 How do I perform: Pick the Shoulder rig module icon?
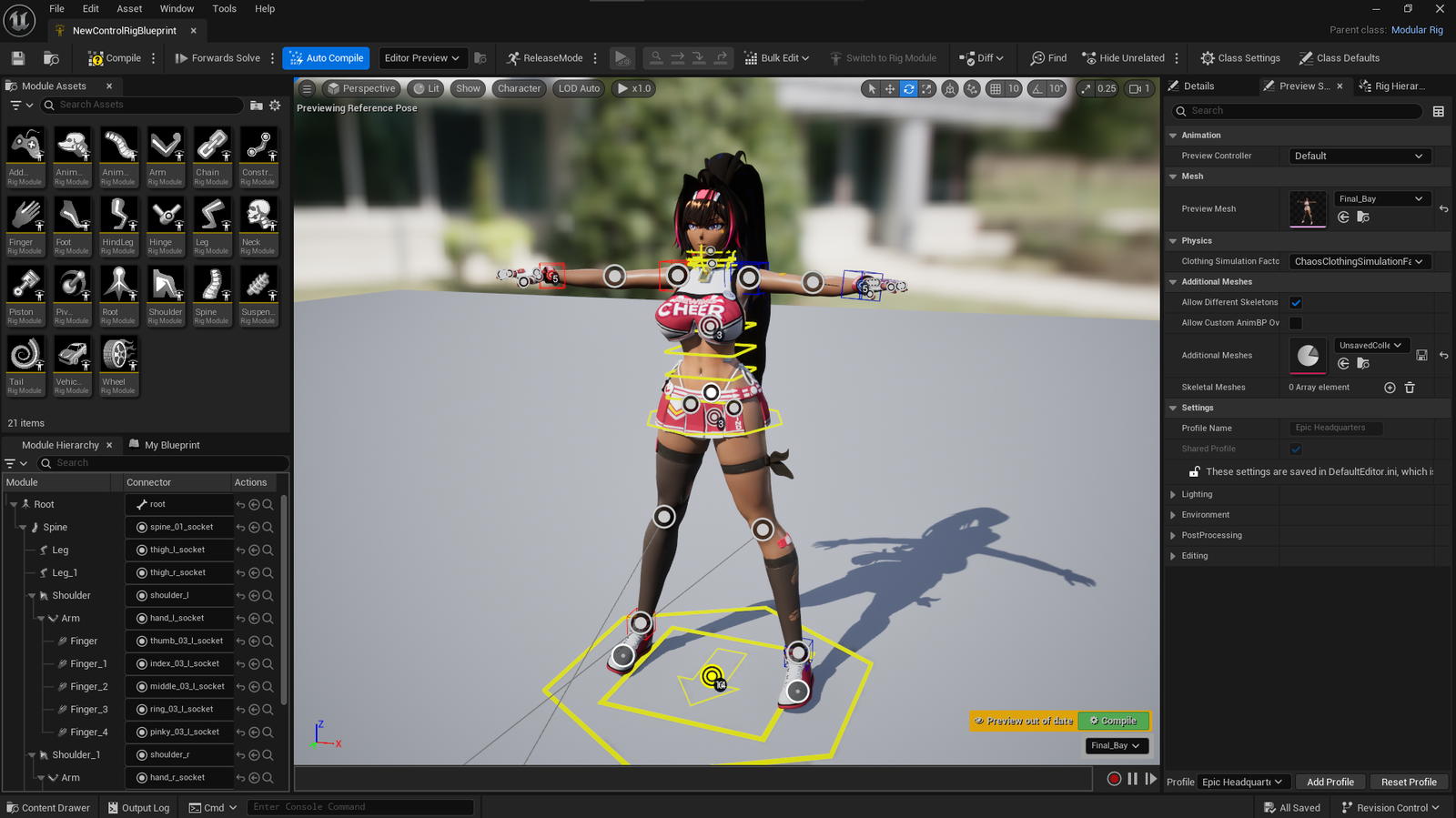tap(165, 295)
